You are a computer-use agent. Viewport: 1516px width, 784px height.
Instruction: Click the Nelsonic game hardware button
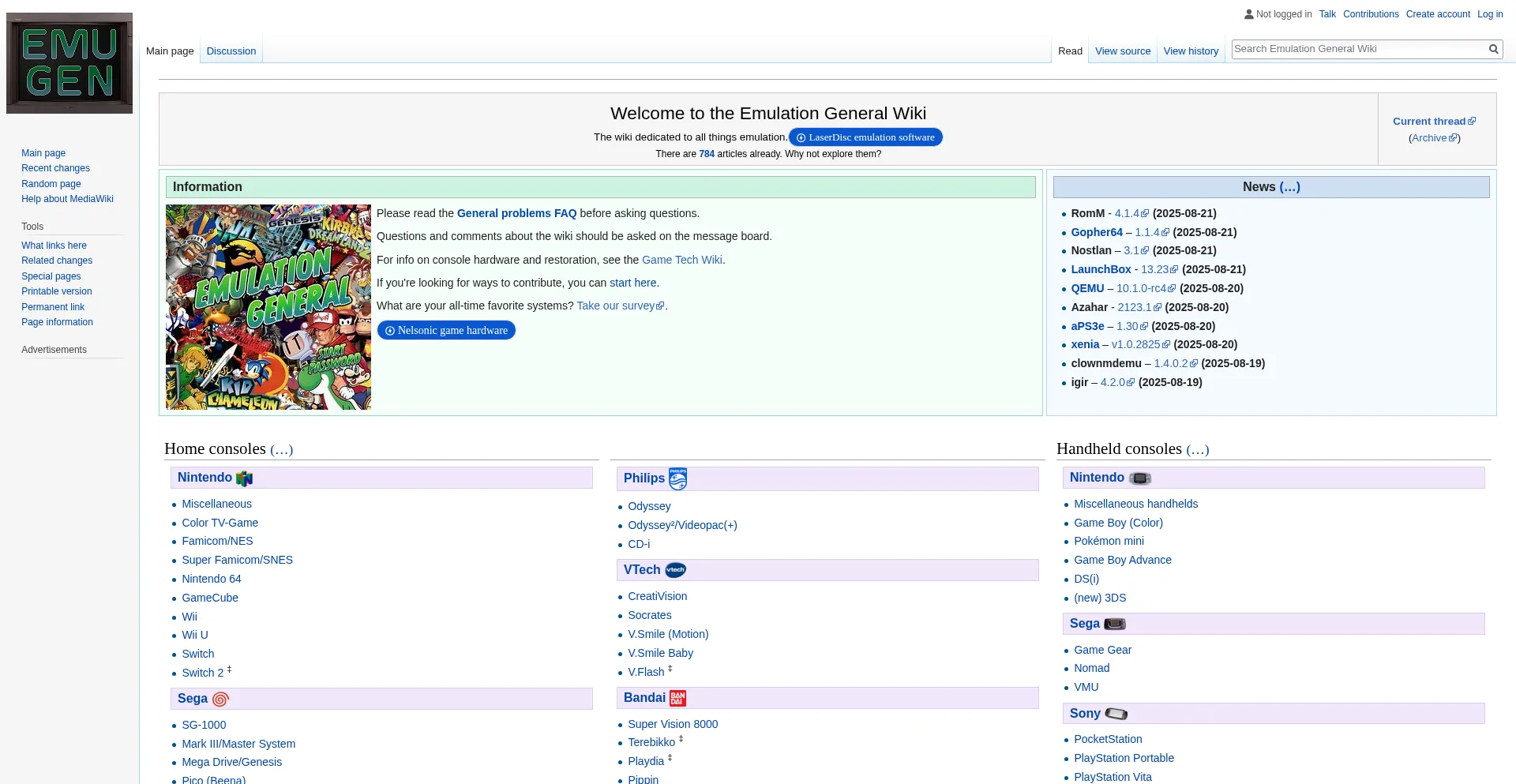(x=447, y=330)
